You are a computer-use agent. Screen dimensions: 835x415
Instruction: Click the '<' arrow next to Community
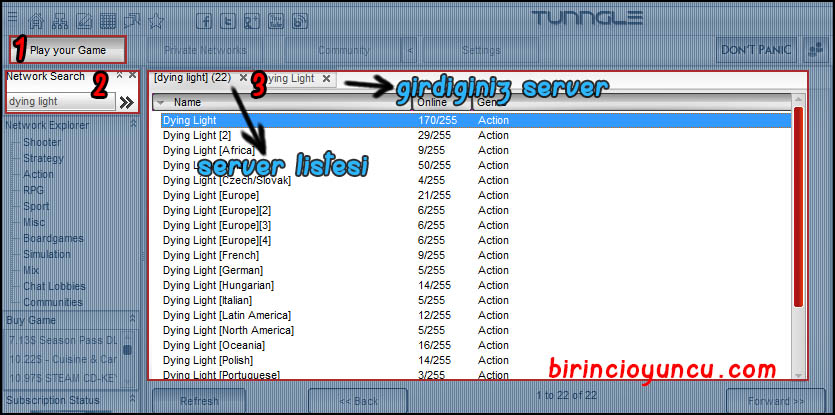410,51
